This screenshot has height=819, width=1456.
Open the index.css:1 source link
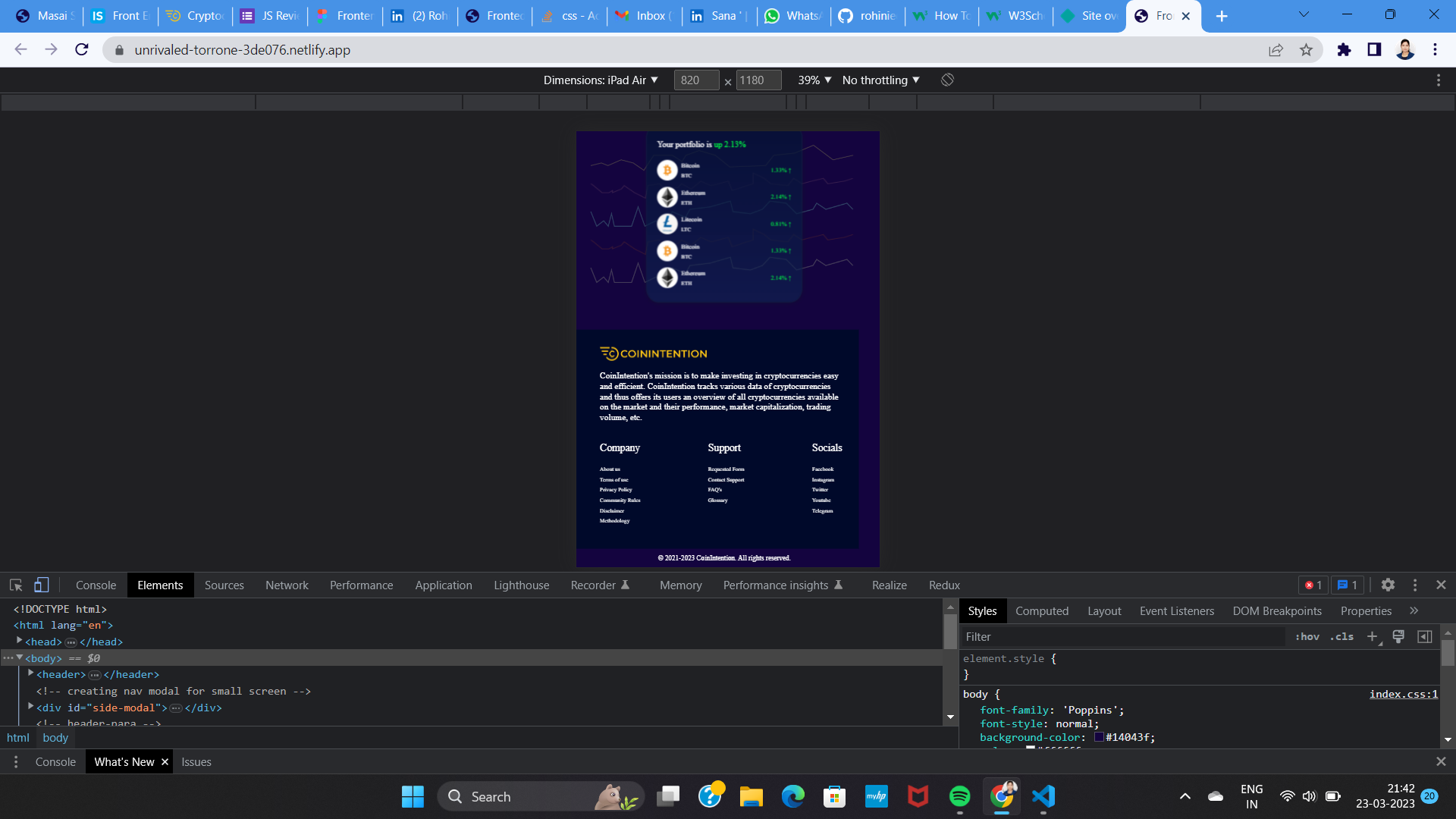(x=1403, y=694)
